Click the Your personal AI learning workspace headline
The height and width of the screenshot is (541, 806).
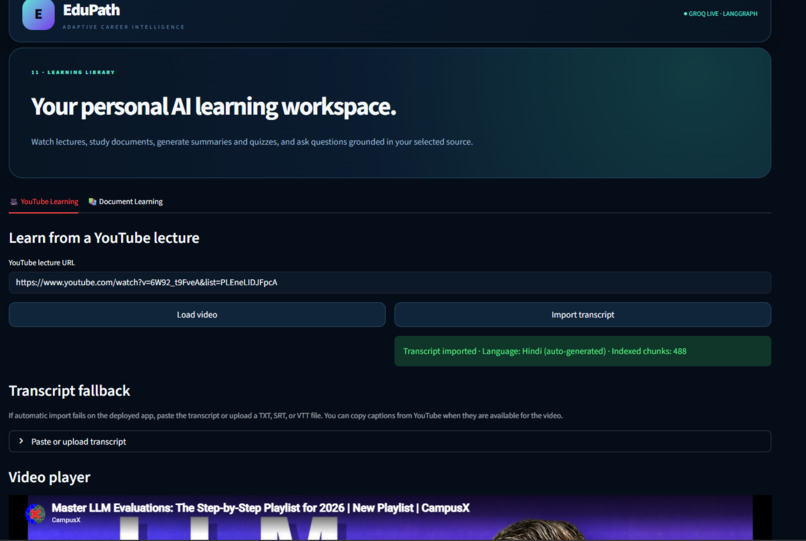tap(213, 107)
